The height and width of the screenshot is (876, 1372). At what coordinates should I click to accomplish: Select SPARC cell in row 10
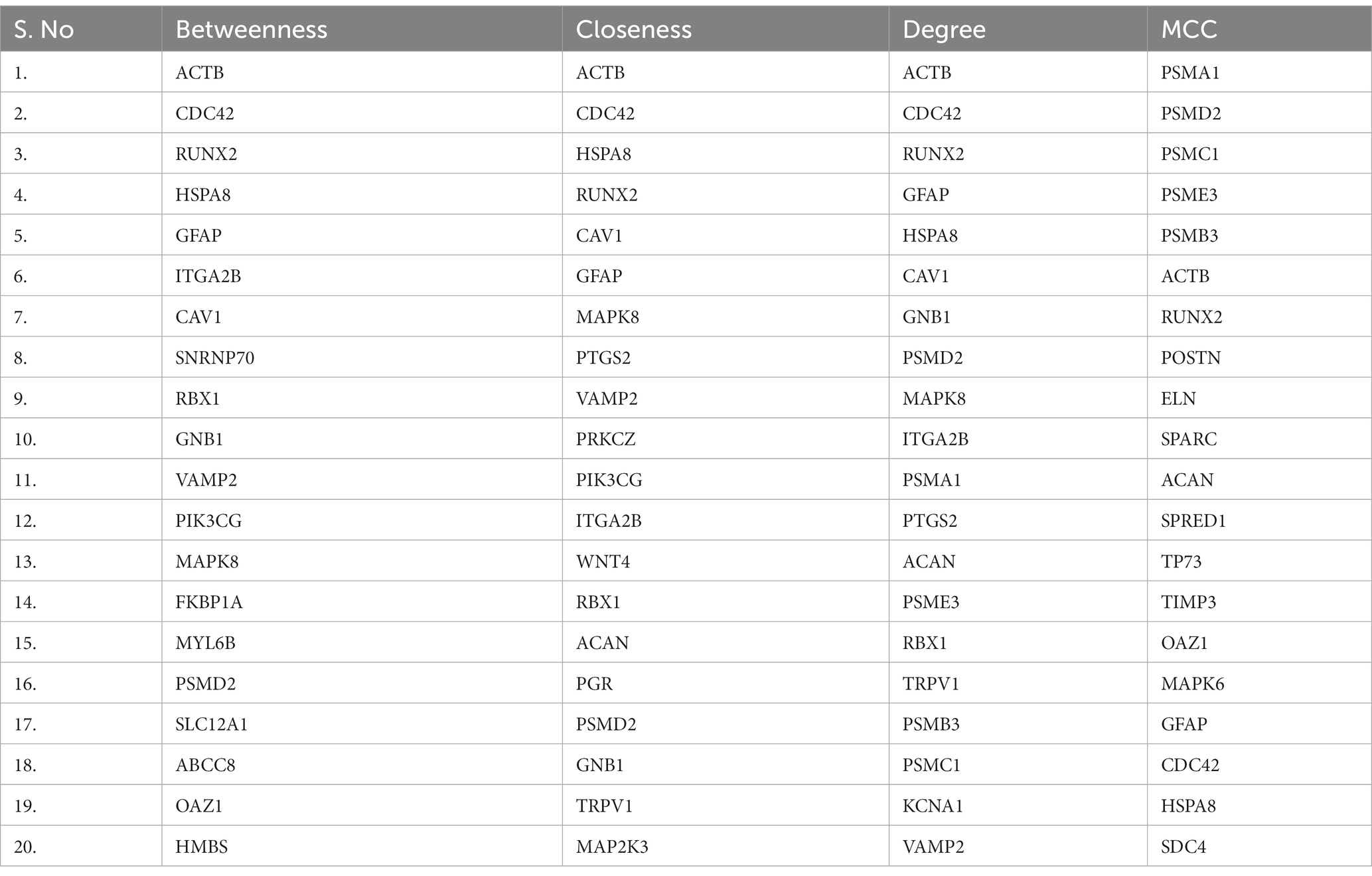(x=1189, y=439)
